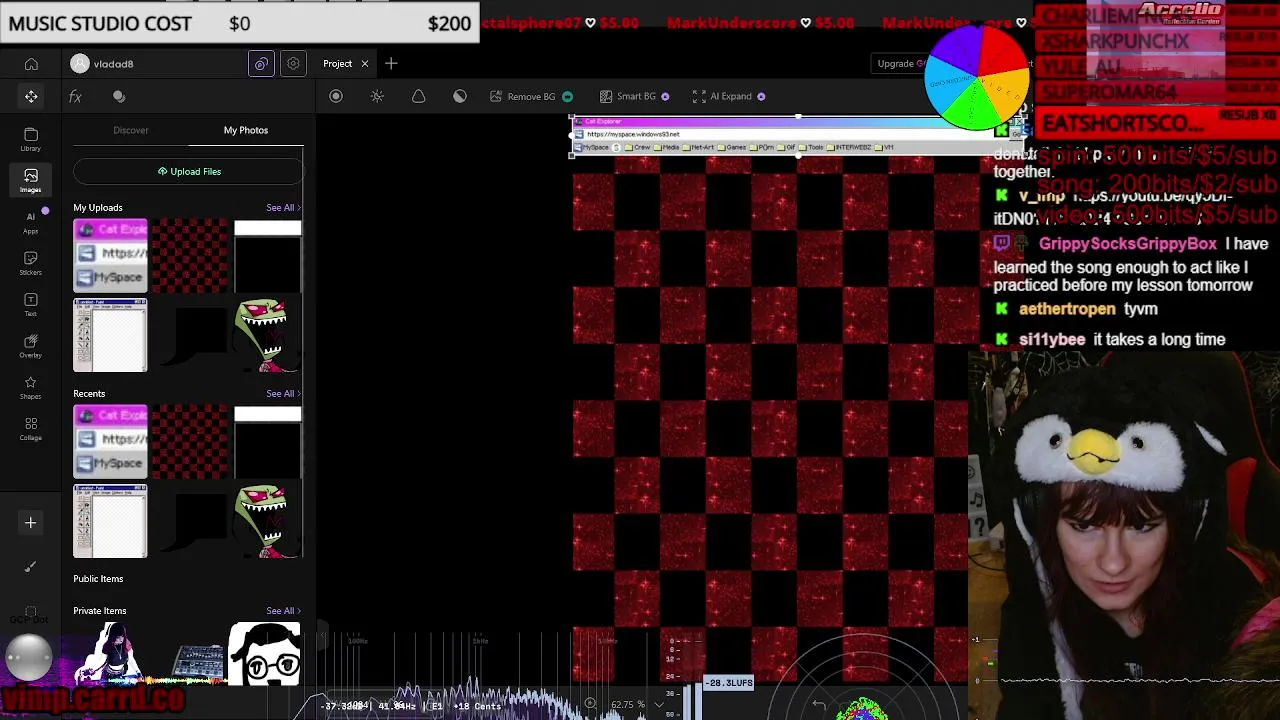This screenshot has width=1280, height=720.
Task: Open the settings gear icon
Action: [x=293, y=64]
